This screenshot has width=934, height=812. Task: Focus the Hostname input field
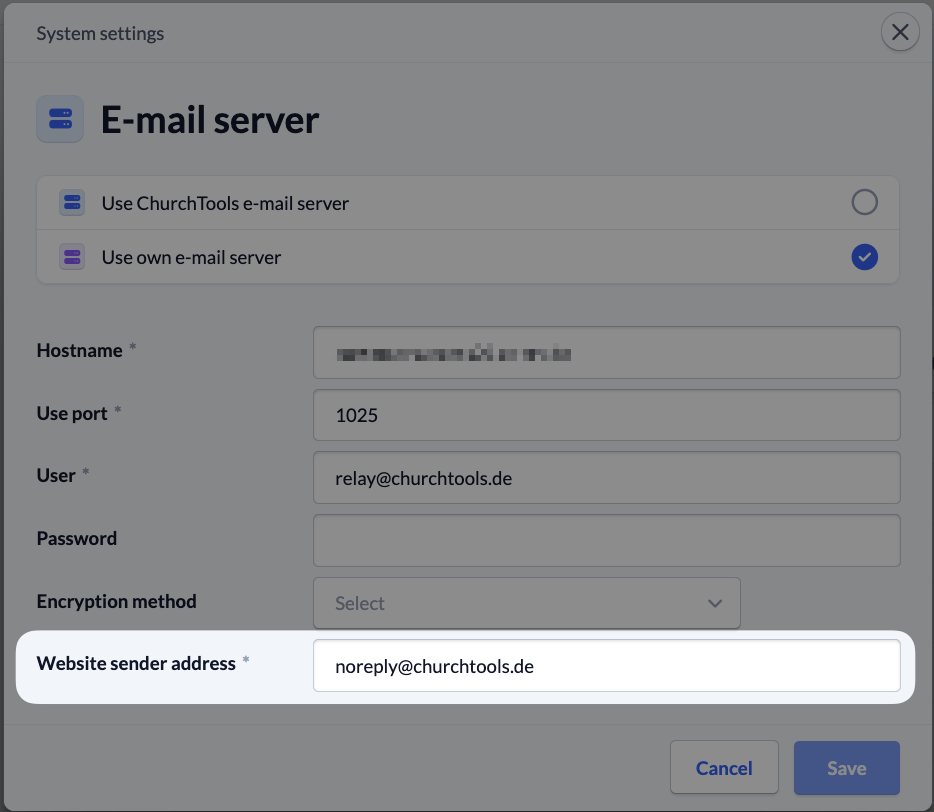[606, 352]
